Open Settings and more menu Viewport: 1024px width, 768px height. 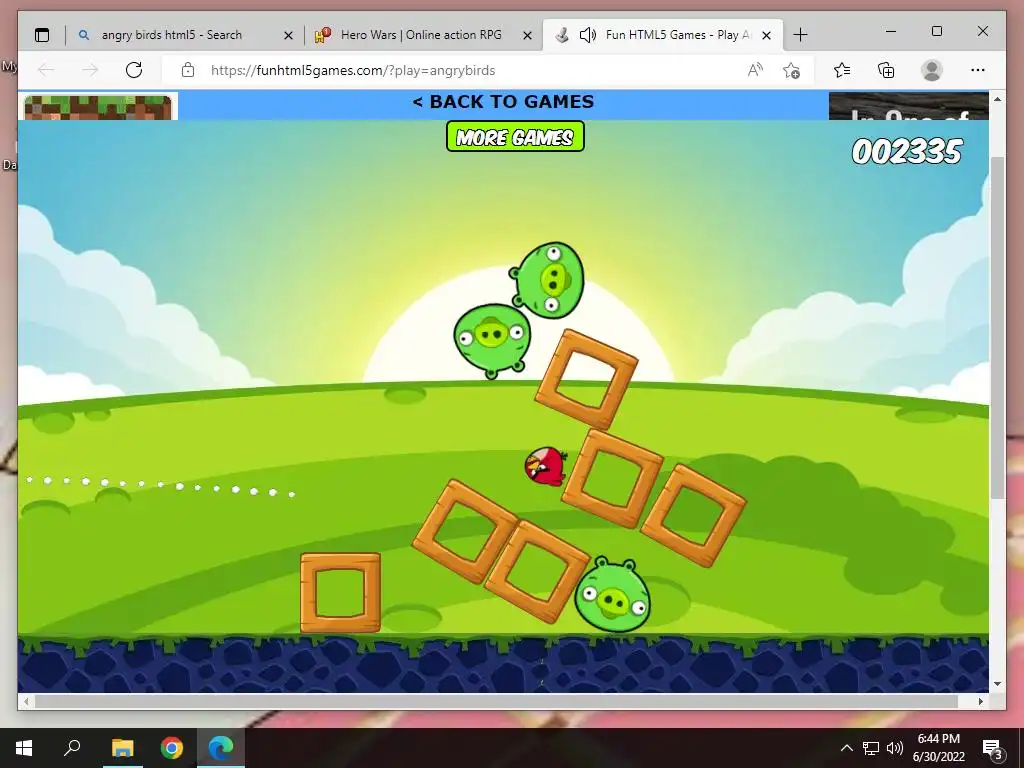[x=978, y=70]
